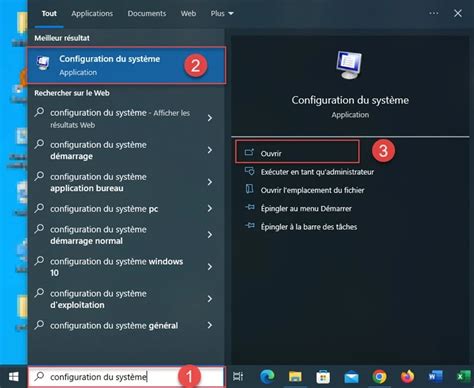Click the magnifier icon in the search box
474x388 pixels.
39,376
